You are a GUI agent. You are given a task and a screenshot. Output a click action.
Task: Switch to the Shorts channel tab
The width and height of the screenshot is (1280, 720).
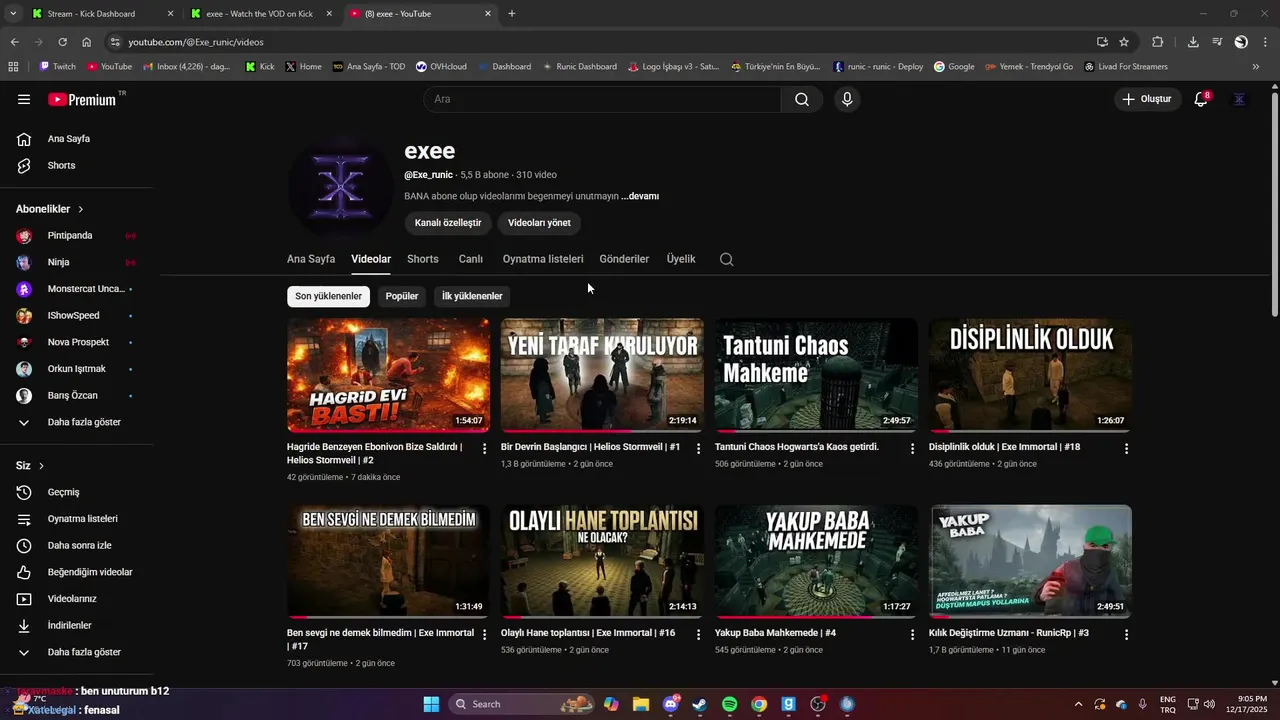coord(423,259)
